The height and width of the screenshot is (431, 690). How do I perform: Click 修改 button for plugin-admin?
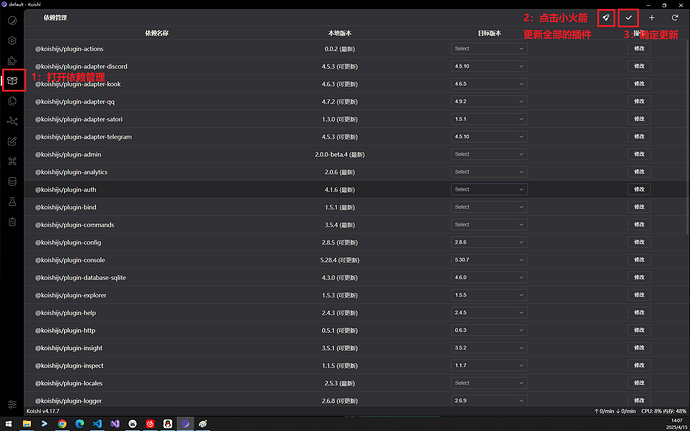coord(639,154)
